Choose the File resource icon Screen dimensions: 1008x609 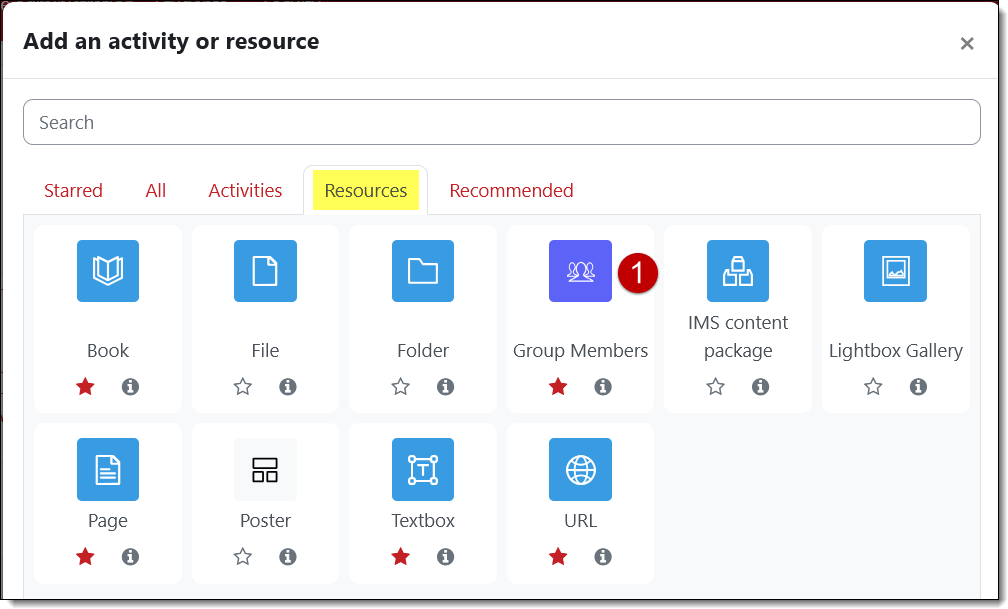click(266, 271)
